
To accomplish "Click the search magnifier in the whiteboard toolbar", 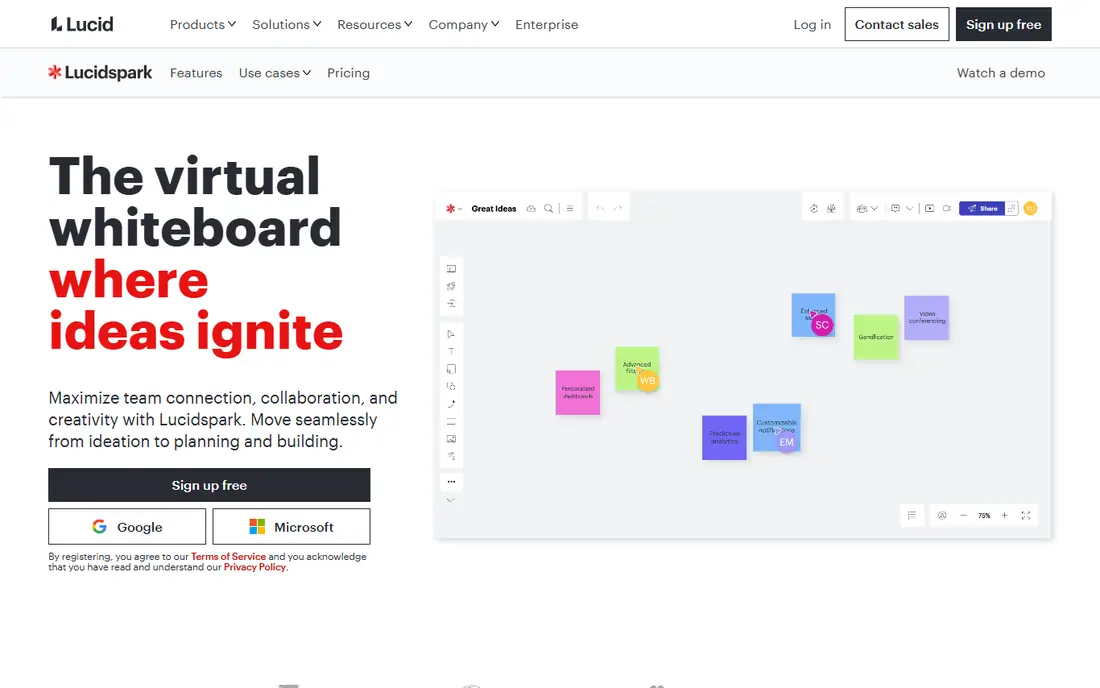I will [549, 208].
